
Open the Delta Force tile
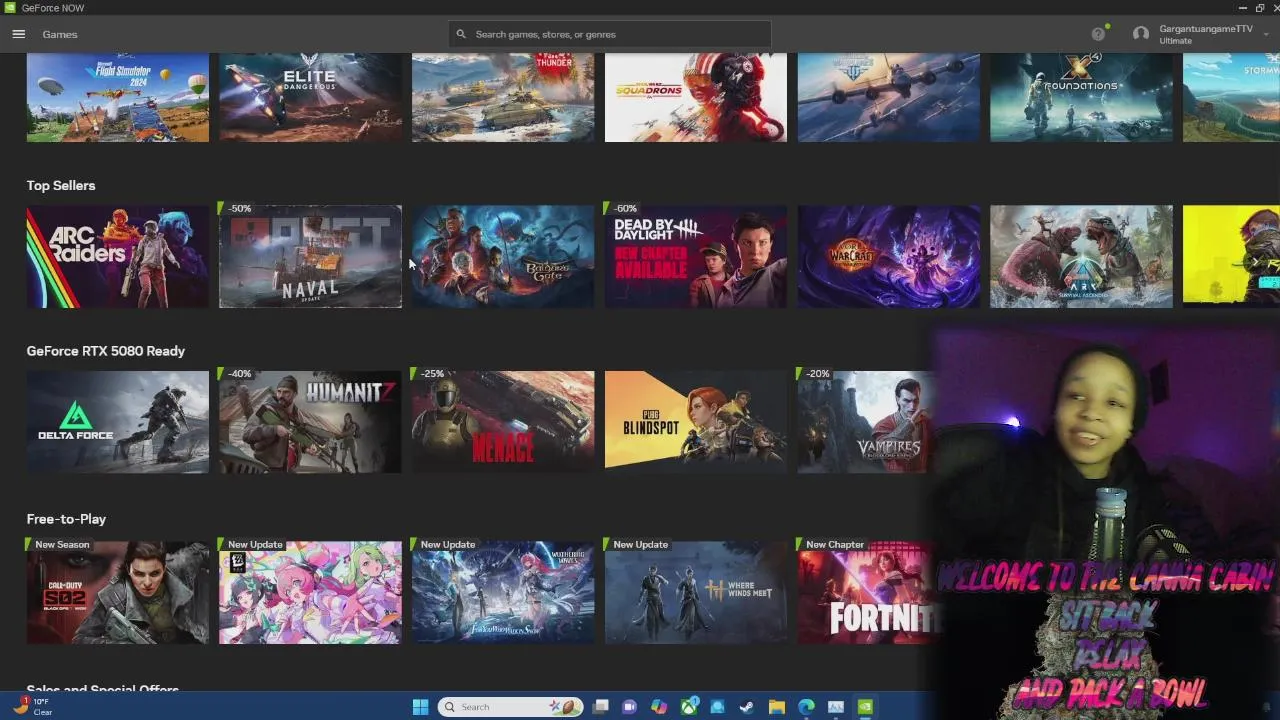(118, 422)
